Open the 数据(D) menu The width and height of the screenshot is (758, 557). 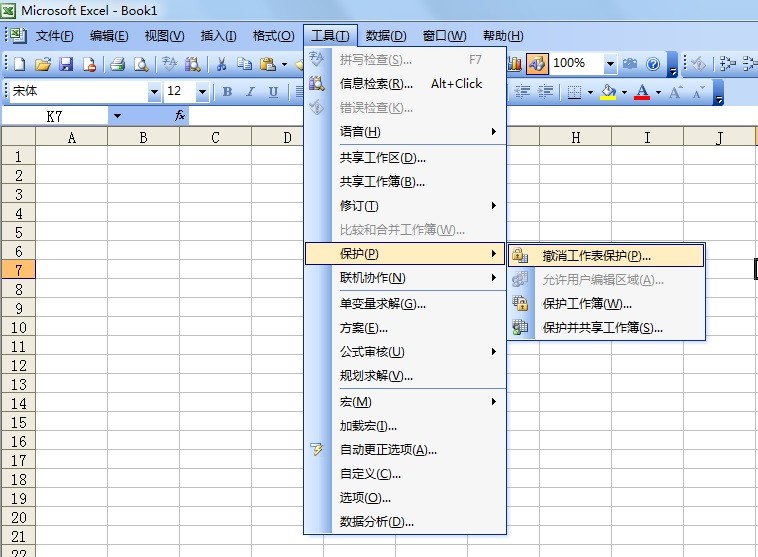click(386, 36)
